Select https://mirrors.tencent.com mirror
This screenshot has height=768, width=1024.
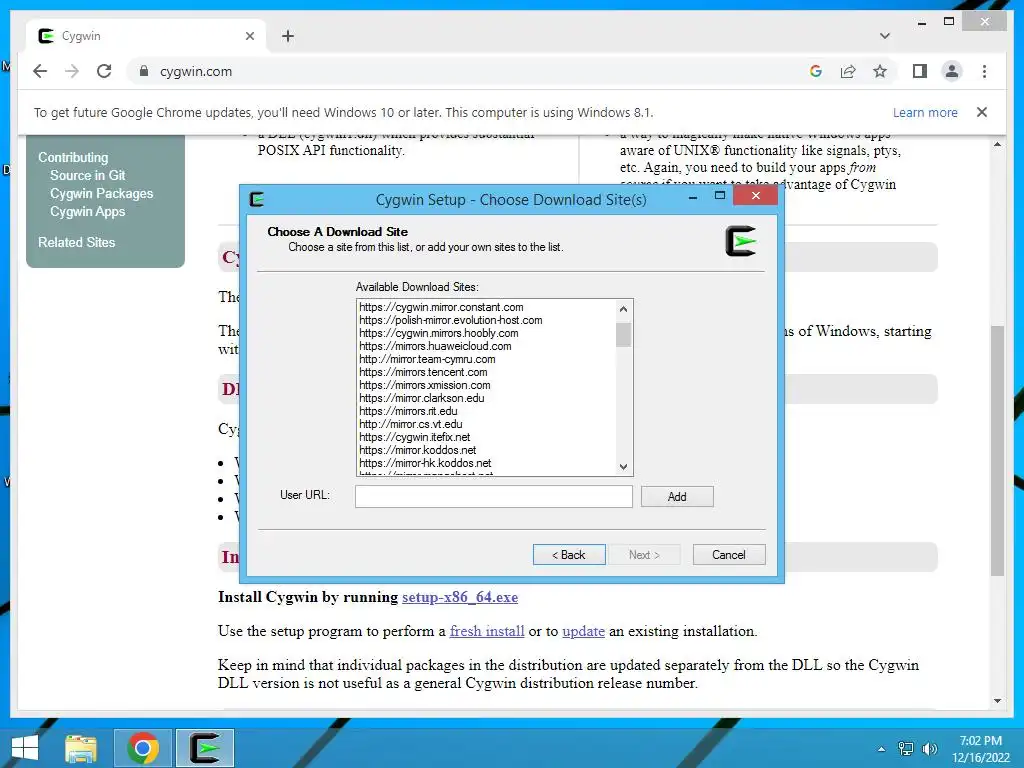pyautogui.click(x=423, y=372)
